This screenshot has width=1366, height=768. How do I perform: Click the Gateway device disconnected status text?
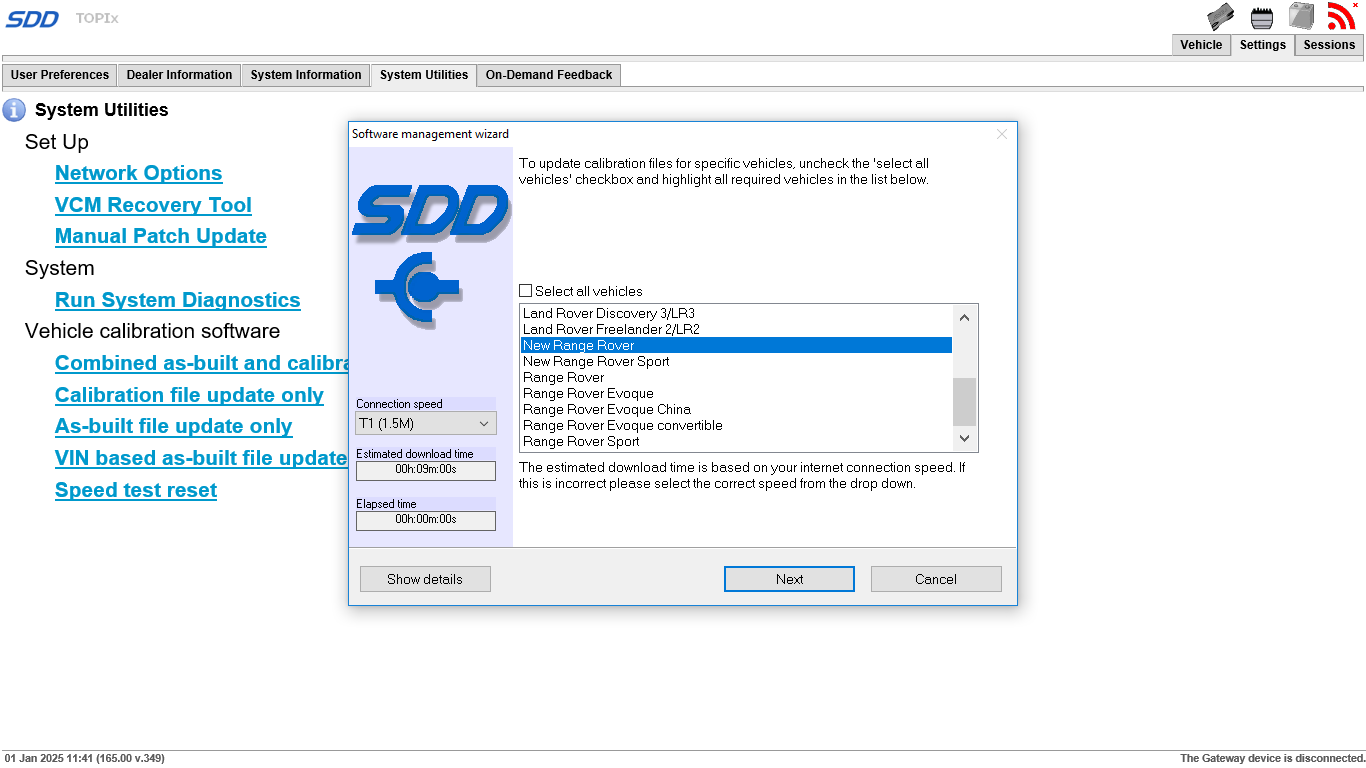pos(1272,759)
